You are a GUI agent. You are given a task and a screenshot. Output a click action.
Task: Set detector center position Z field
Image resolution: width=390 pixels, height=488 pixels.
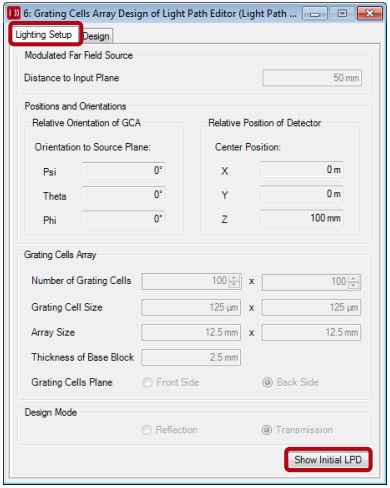tap(302, 218)
